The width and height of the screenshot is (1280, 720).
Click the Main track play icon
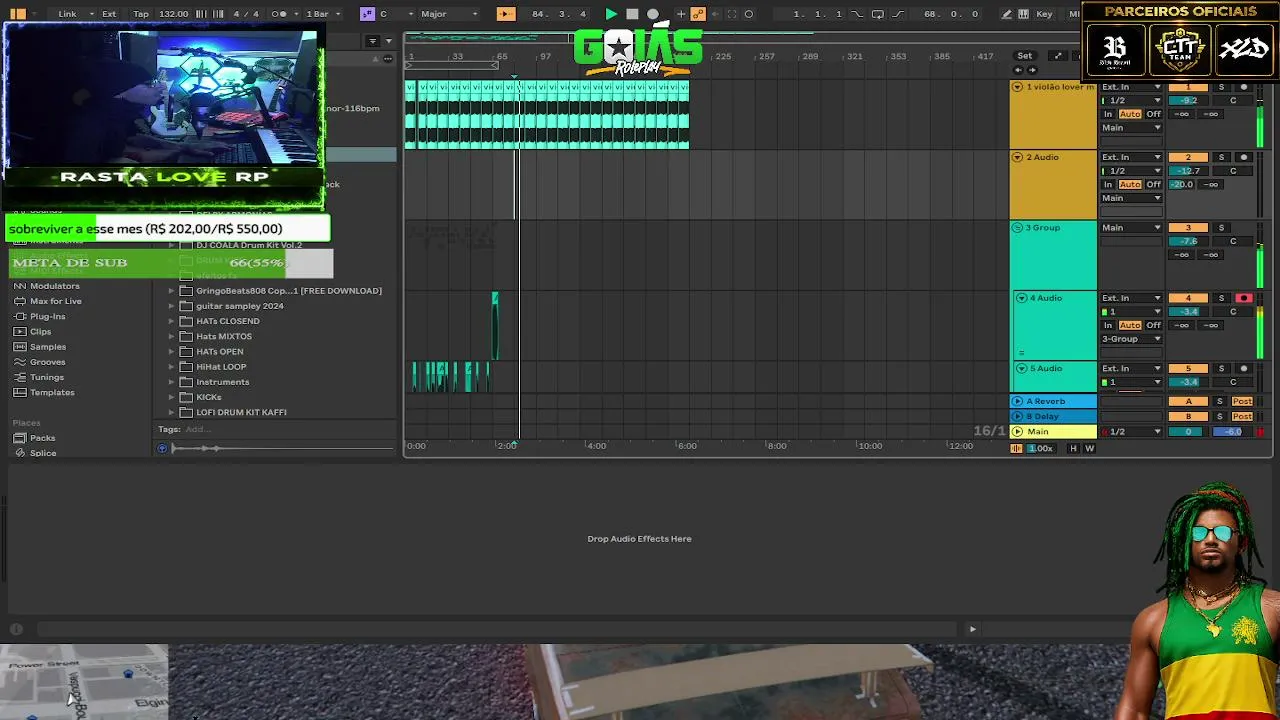click(x=1018, y=432)
